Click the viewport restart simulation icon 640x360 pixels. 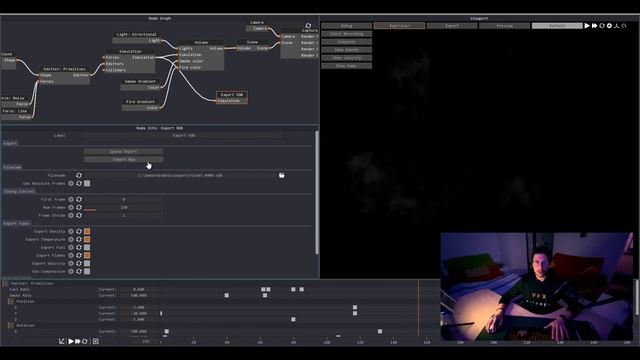point(602,26)
